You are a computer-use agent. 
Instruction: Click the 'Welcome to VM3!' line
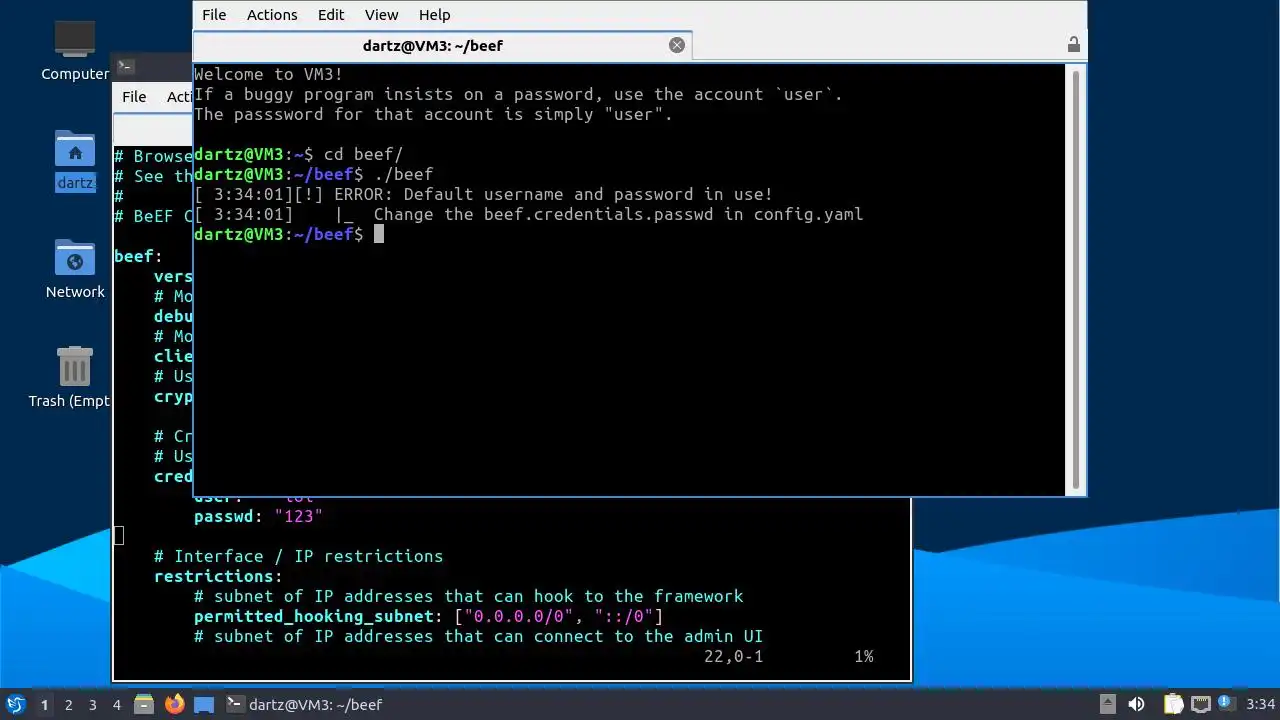tap(268, 74)
